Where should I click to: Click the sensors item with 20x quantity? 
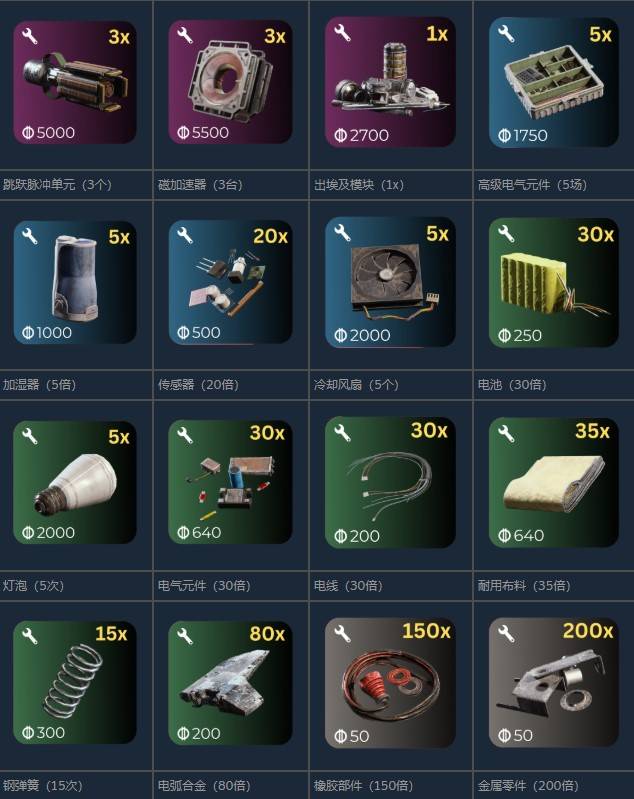tap(230, 282)
